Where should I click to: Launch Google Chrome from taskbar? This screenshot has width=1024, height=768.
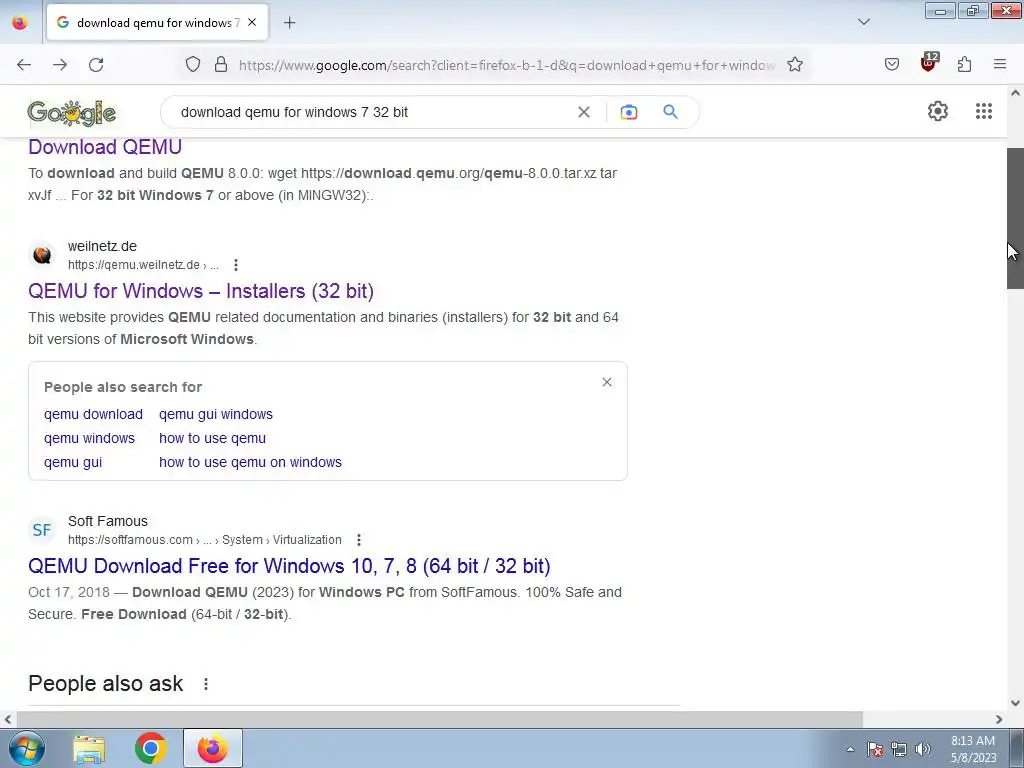click(151, 748)
